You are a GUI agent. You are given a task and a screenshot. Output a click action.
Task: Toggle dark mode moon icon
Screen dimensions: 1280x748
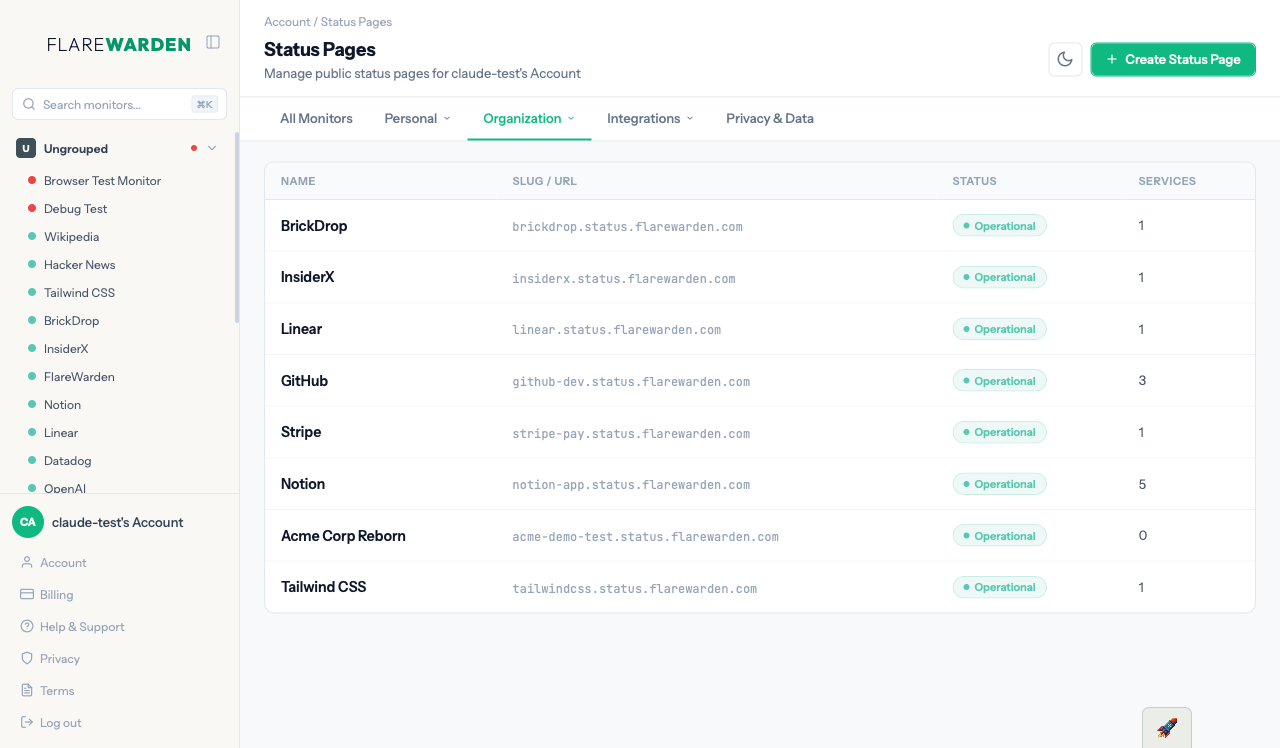(x=1065, y=59)
